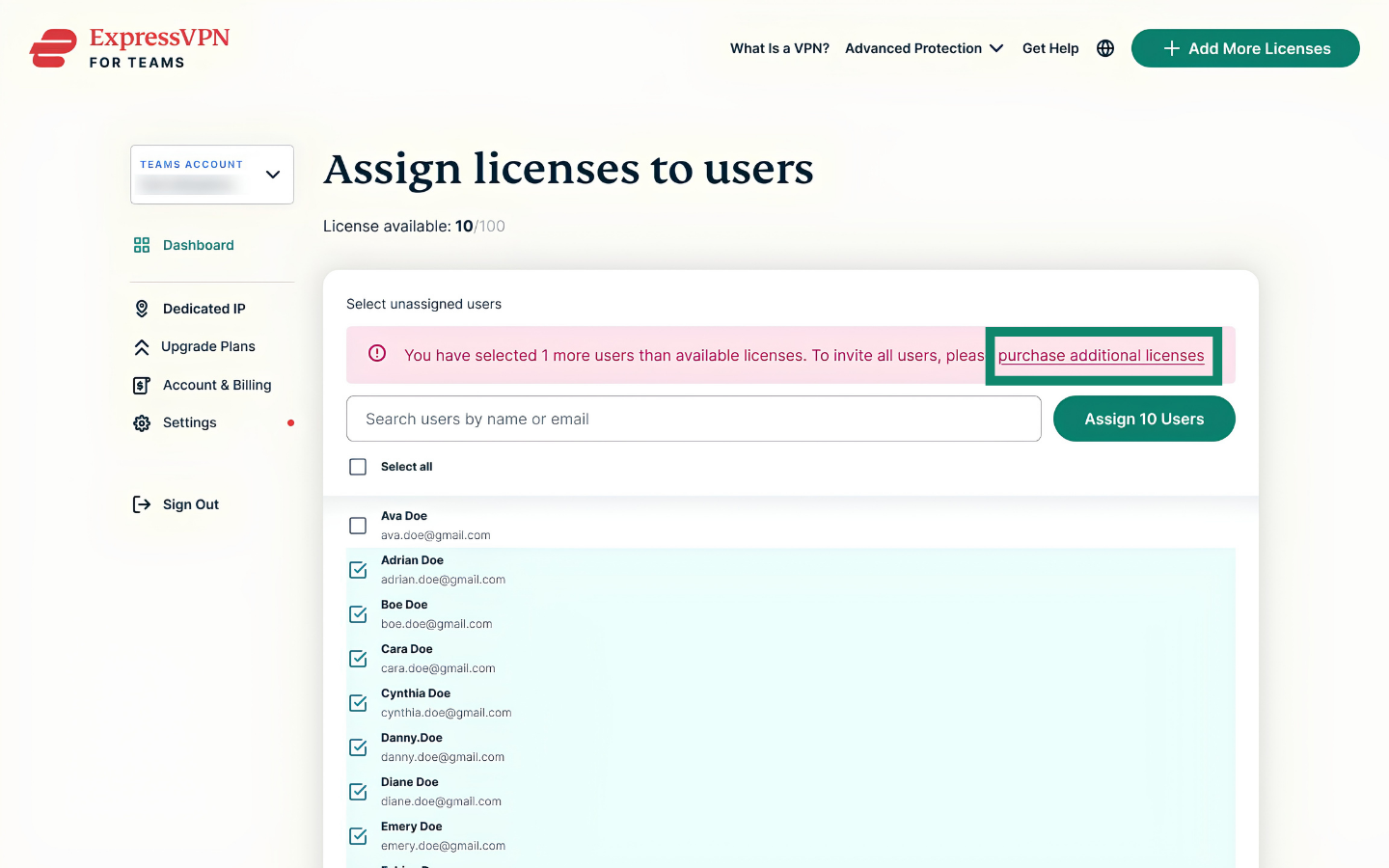Uncheck Boe Doe's checkbox
This screenshot has height=868, width=1389.
coord(358,614)
